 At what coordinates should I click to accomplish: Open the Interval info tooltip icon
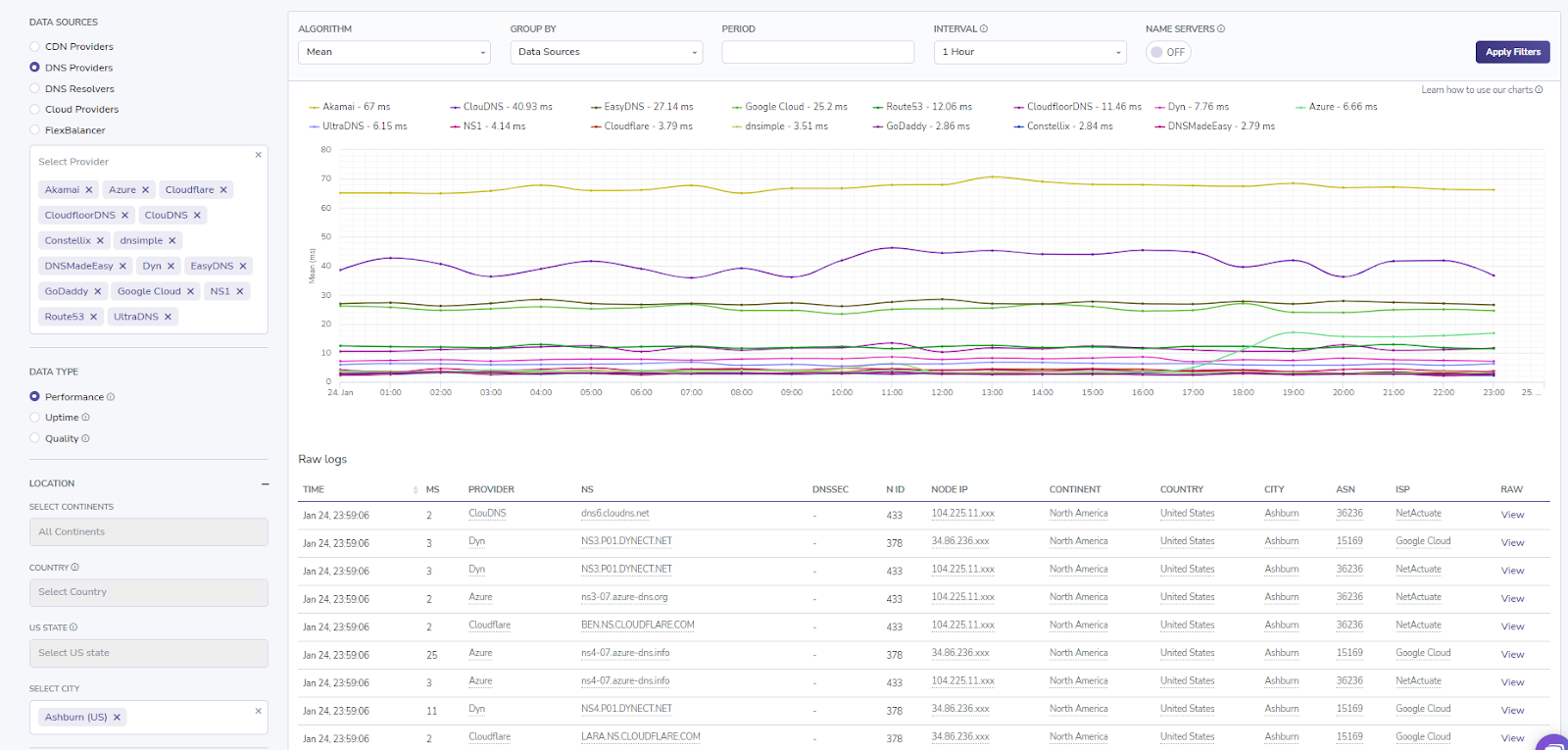click(984, 29)
